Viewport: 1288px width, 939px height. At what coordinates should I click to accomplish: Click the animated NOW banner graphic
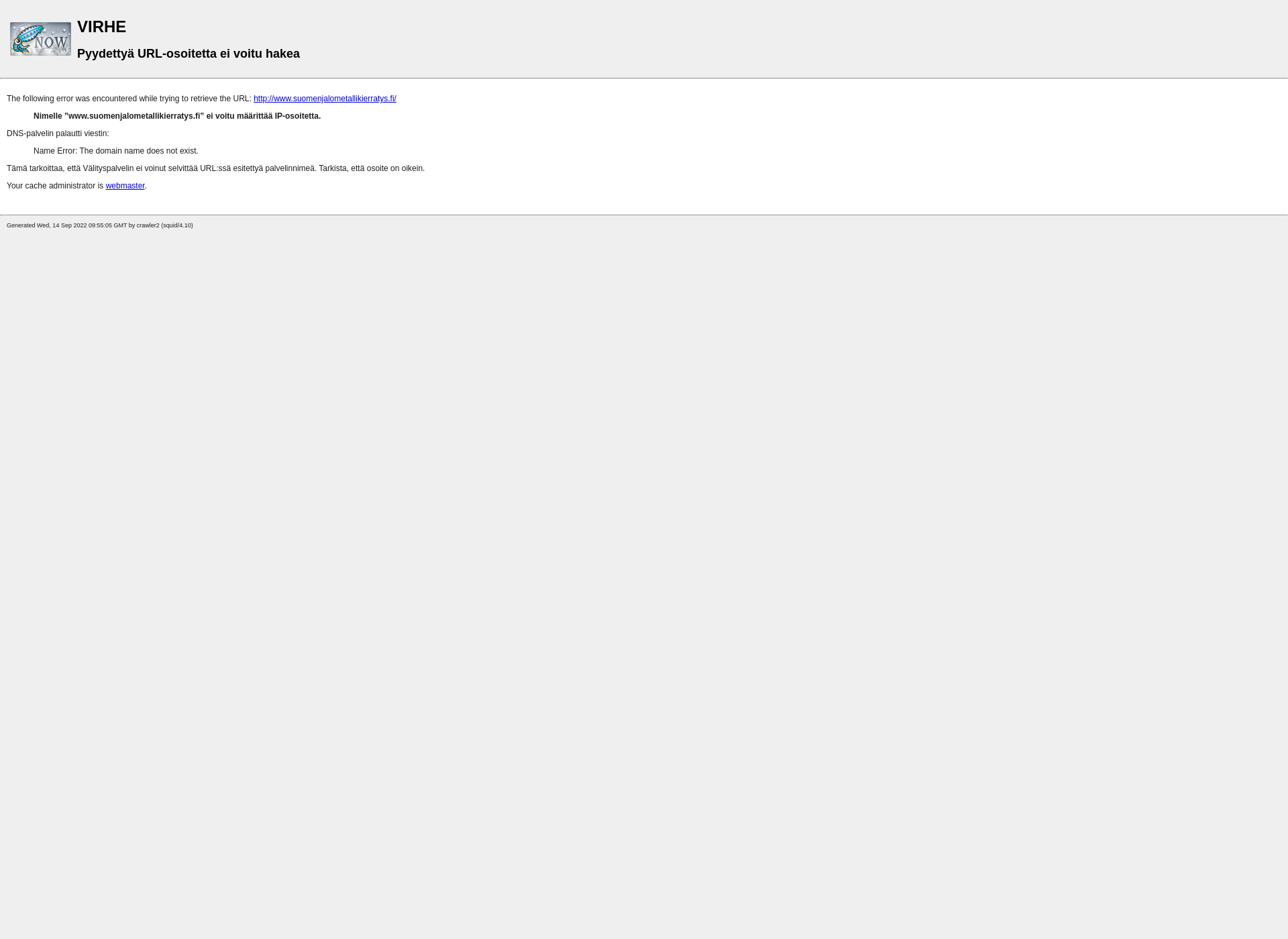[x=40, y=38]
